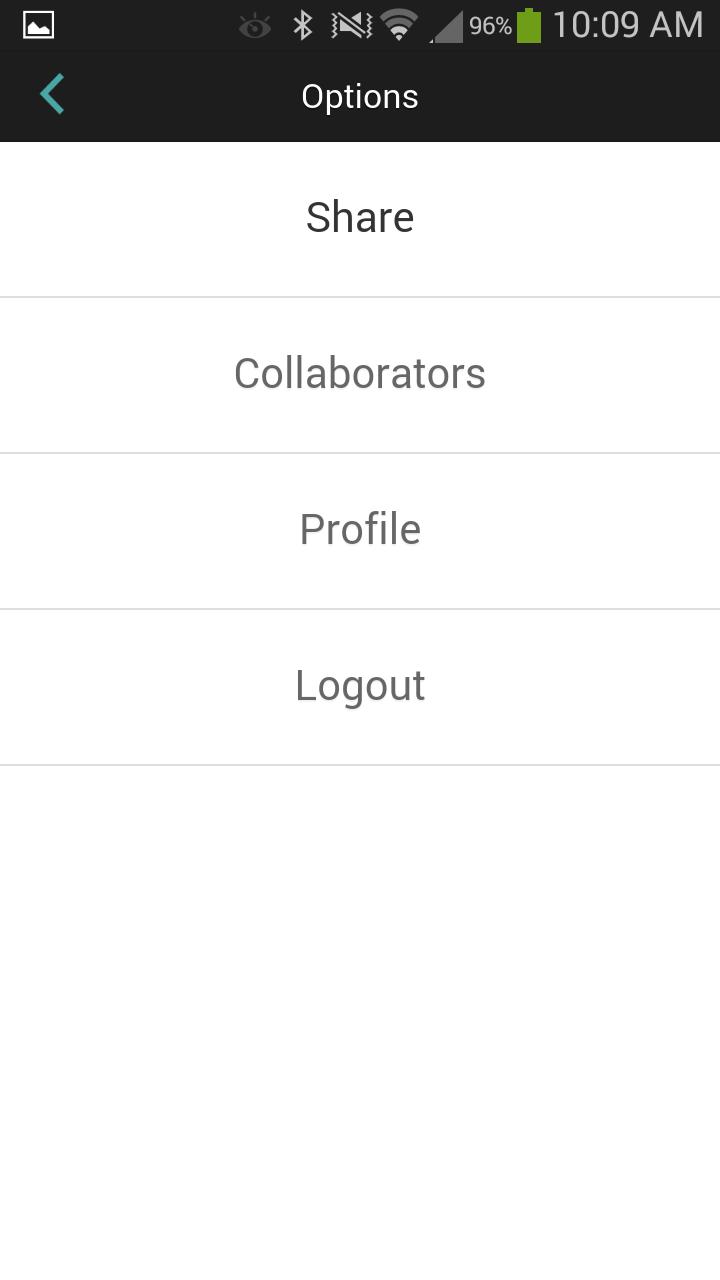Viewport: 720px width, 1280px height.
Task: Tap the Smart Stay eye icon
Action: click(x=255, y=26)
